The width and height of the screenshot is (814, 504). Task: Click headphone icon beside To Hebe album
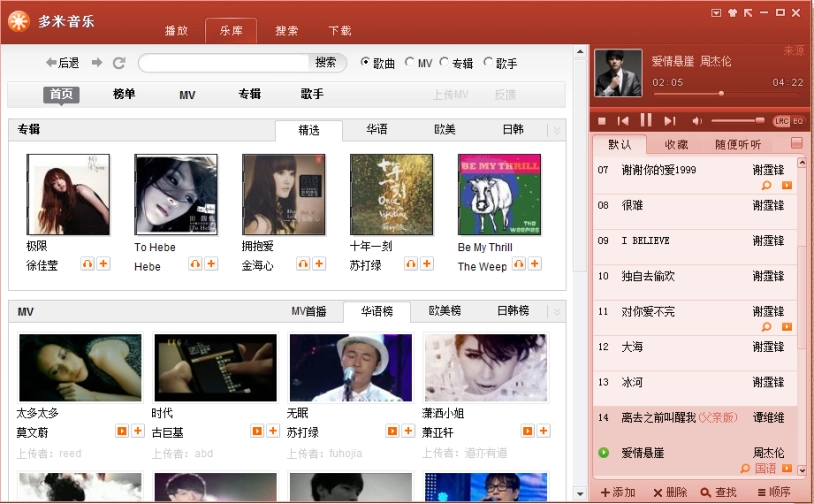pos(195,264)
